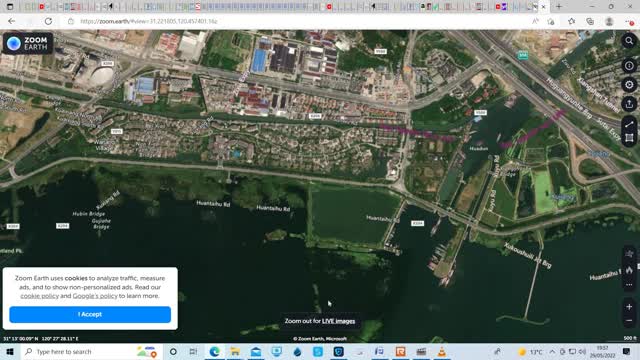The image size is (640, 360).
Task: Add page to favorites star icon
Action: [571, 21]
